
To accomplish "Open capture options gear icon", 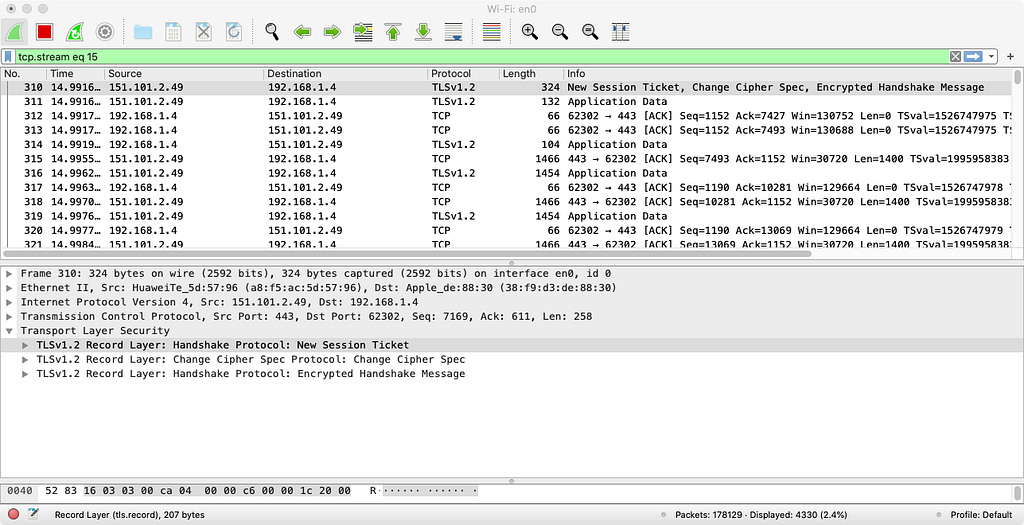I will [x=104, y=31].
